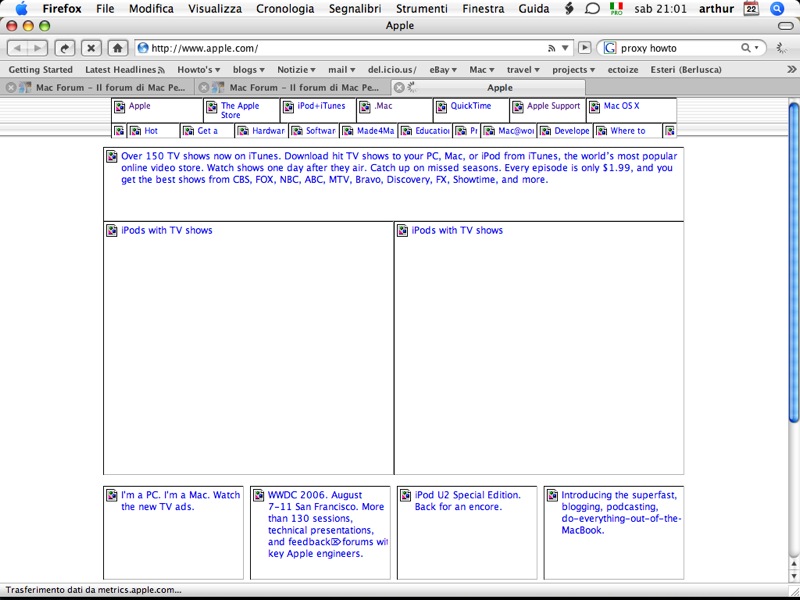
Task: Expand the blogs bookmark folder
Action: click(248, 70)
